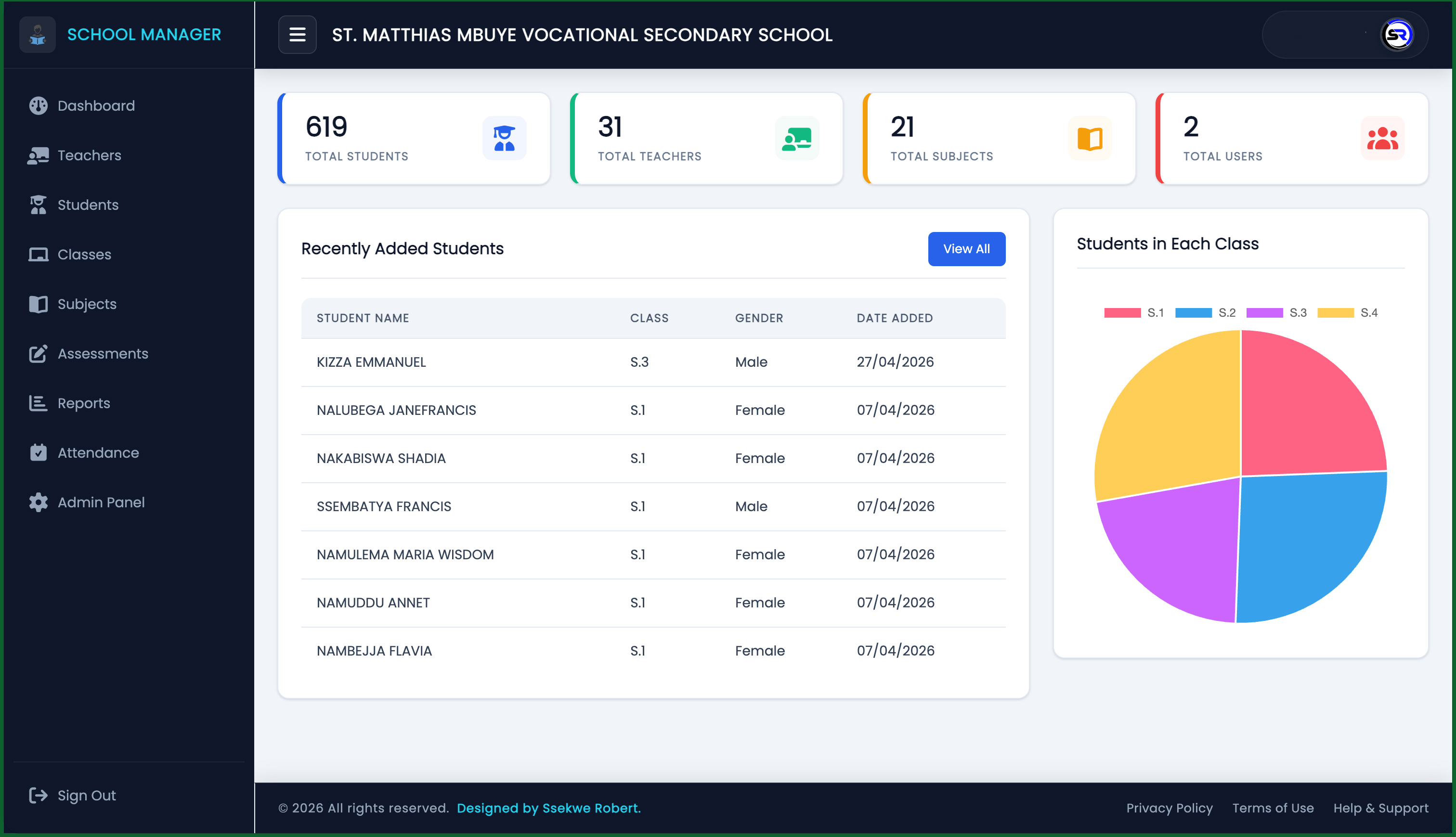
Task: Click the blue student icon on Total Students card
Action: click(x=504, y=139)
